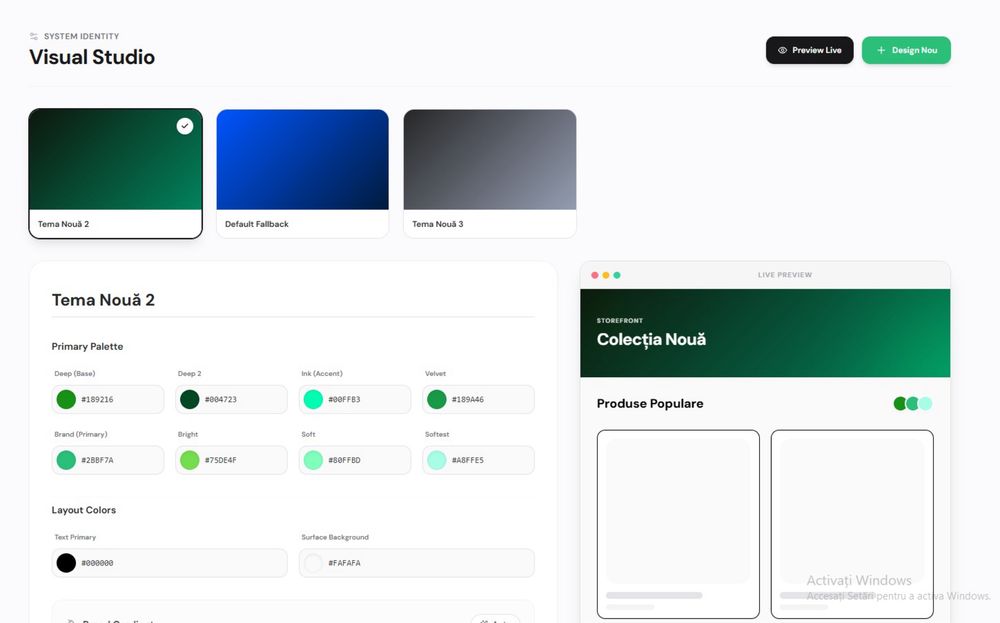The image size is (1000, 623).
Task: Click the #FAFAFA Surface Background hex value
Action: click(x=344, y=563)
